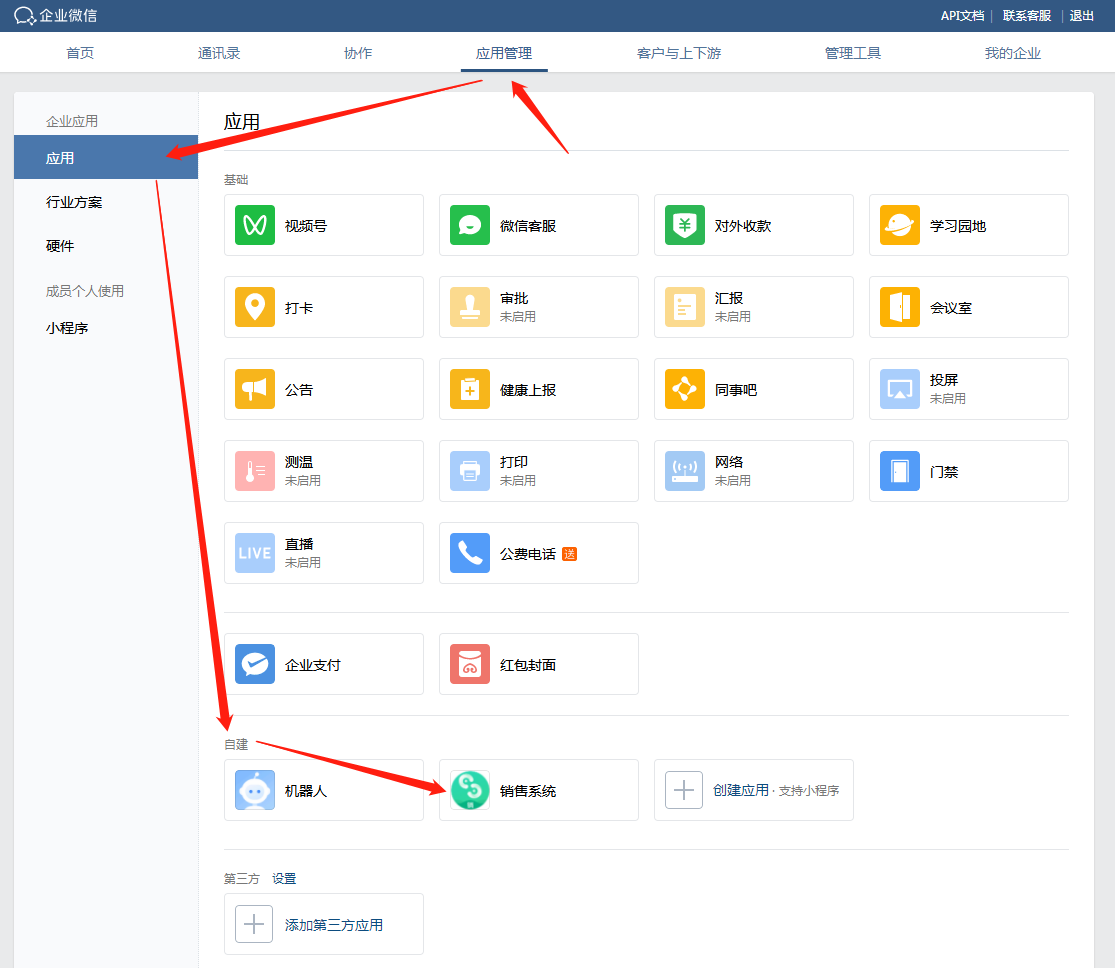Image resolution: width=1115 pixels, height=968 pixels.
Task: Open the 学习园地 planet icon
Action: 900,225
